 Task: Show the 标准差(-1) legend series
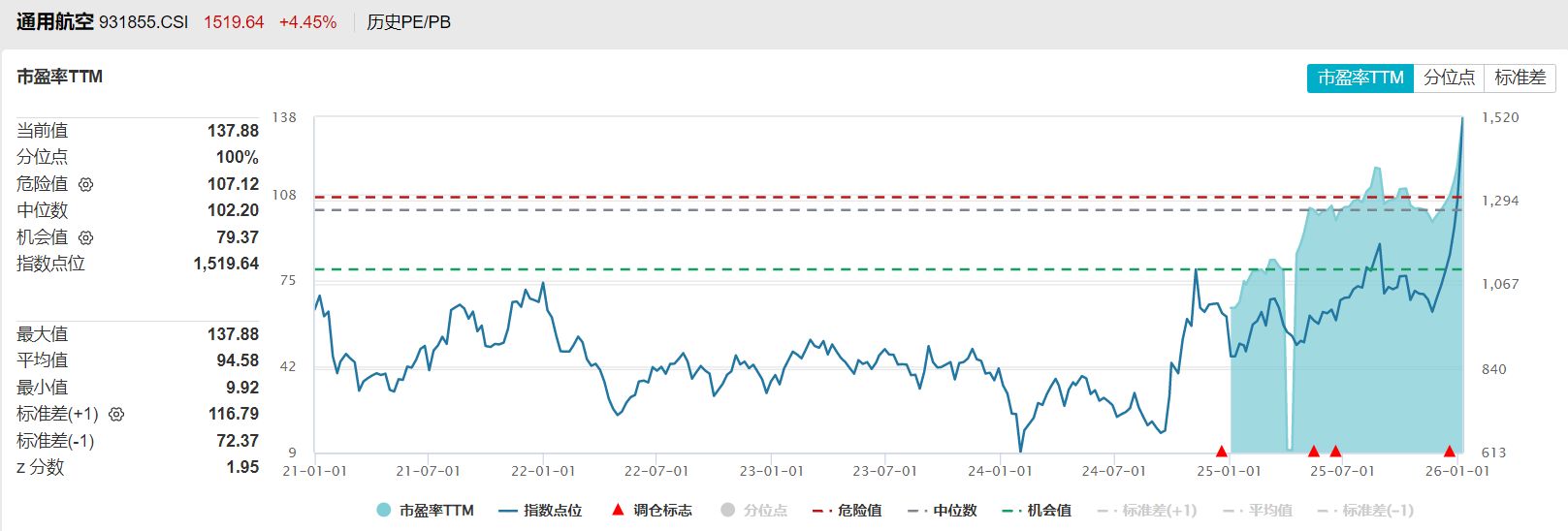[x=1365, y=510]
